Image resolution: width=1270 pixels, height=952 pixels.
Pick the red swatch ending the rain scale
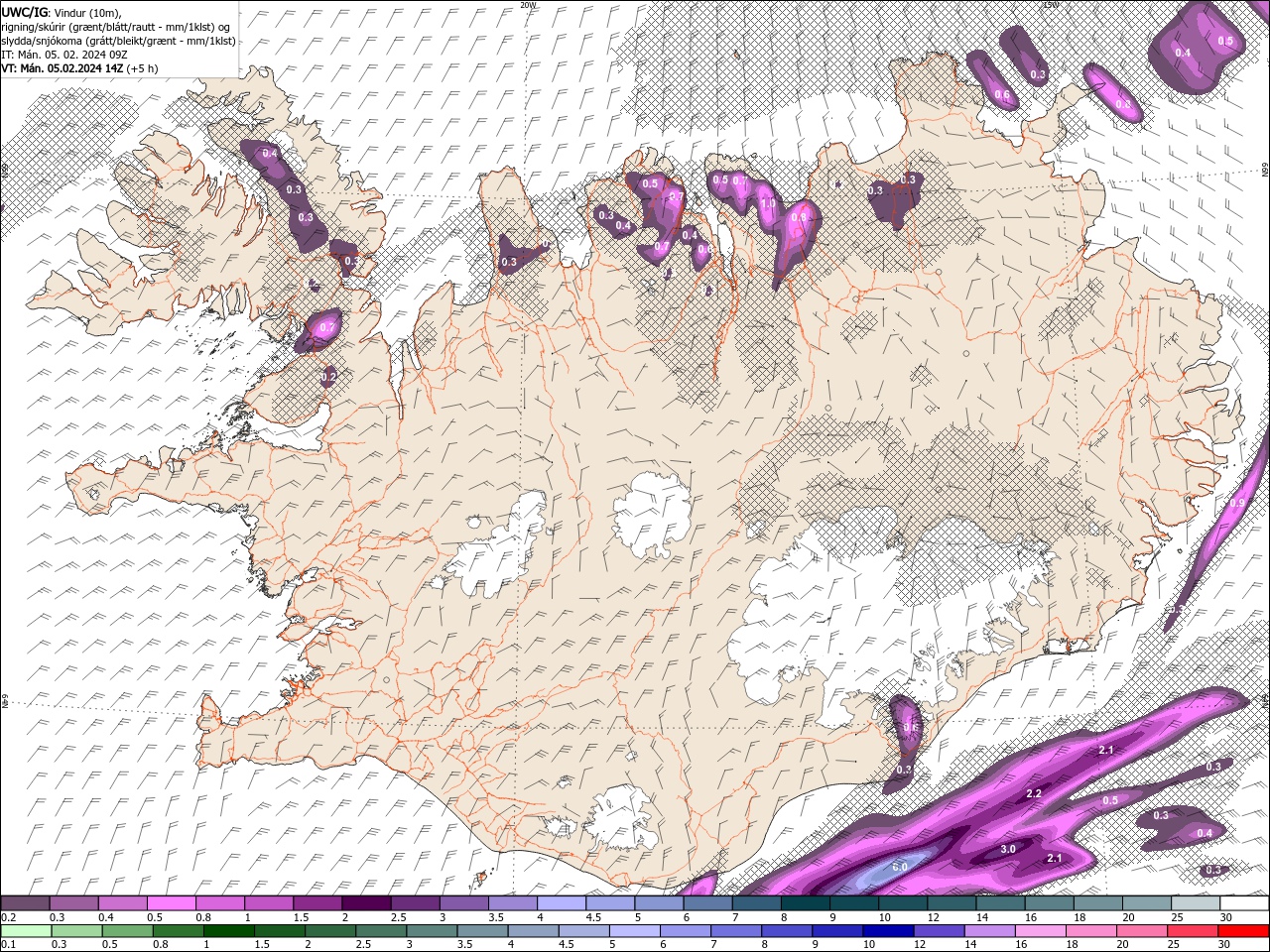1244,930
